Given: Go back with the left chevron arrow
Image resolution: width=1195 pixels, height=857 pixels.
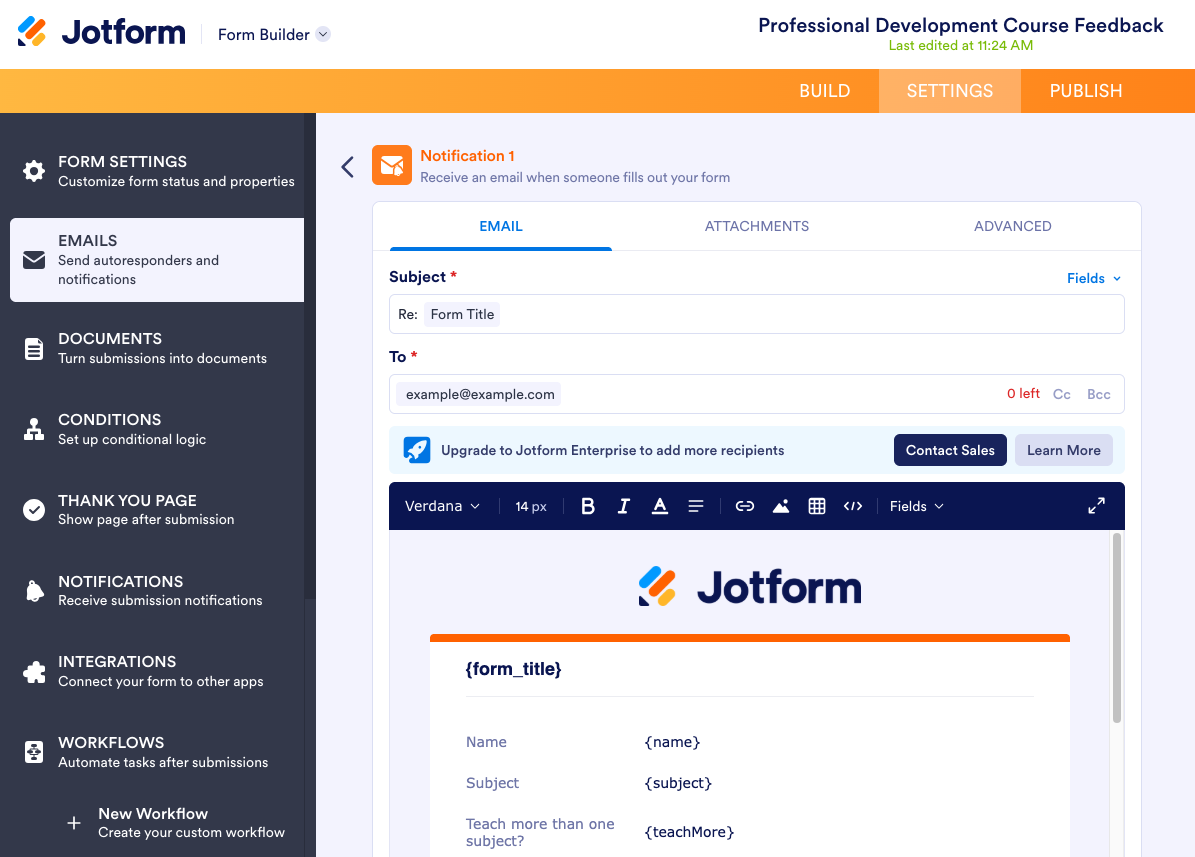Looking at the screenshot, I should 348,167.
